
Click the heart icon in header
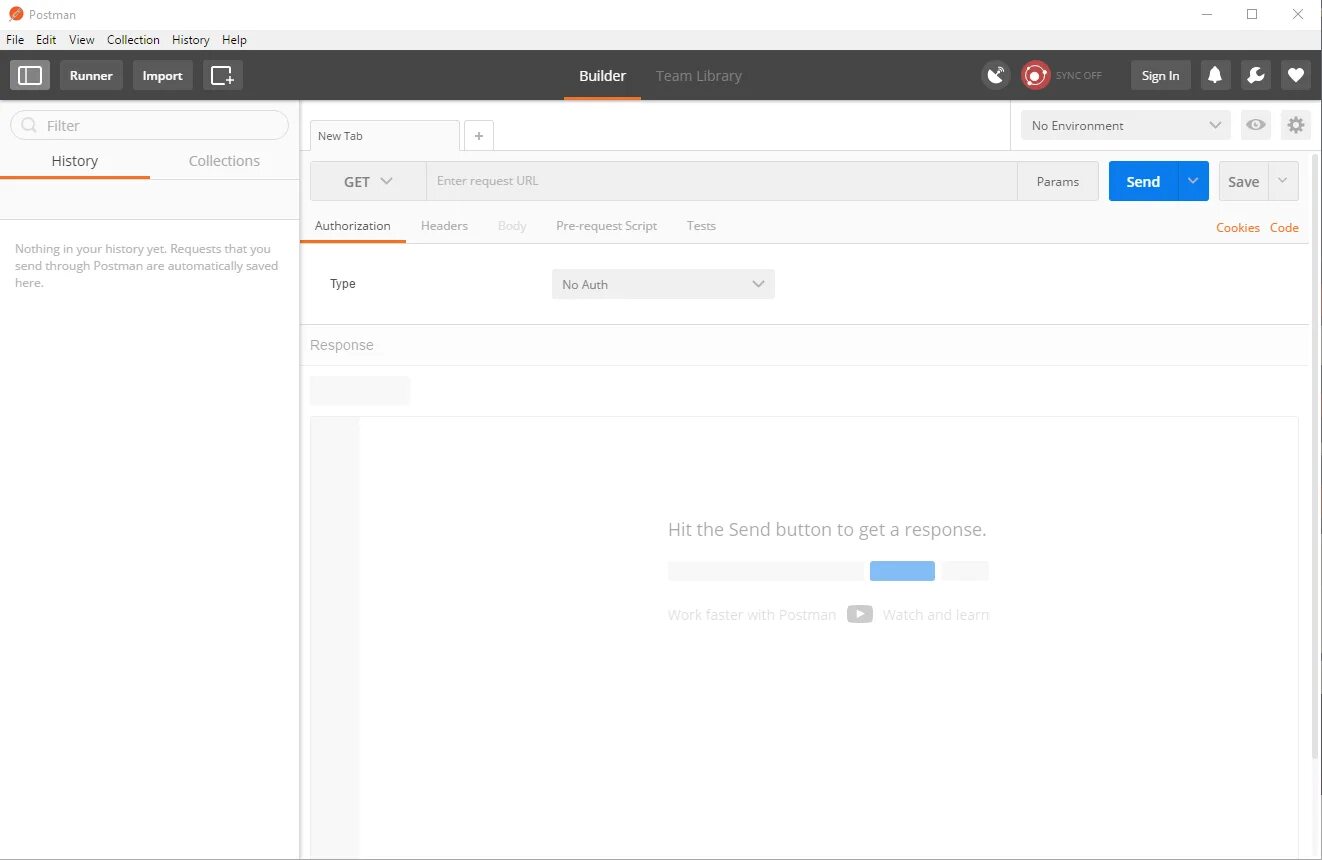pyautogui.click(x=1296, y=75)
